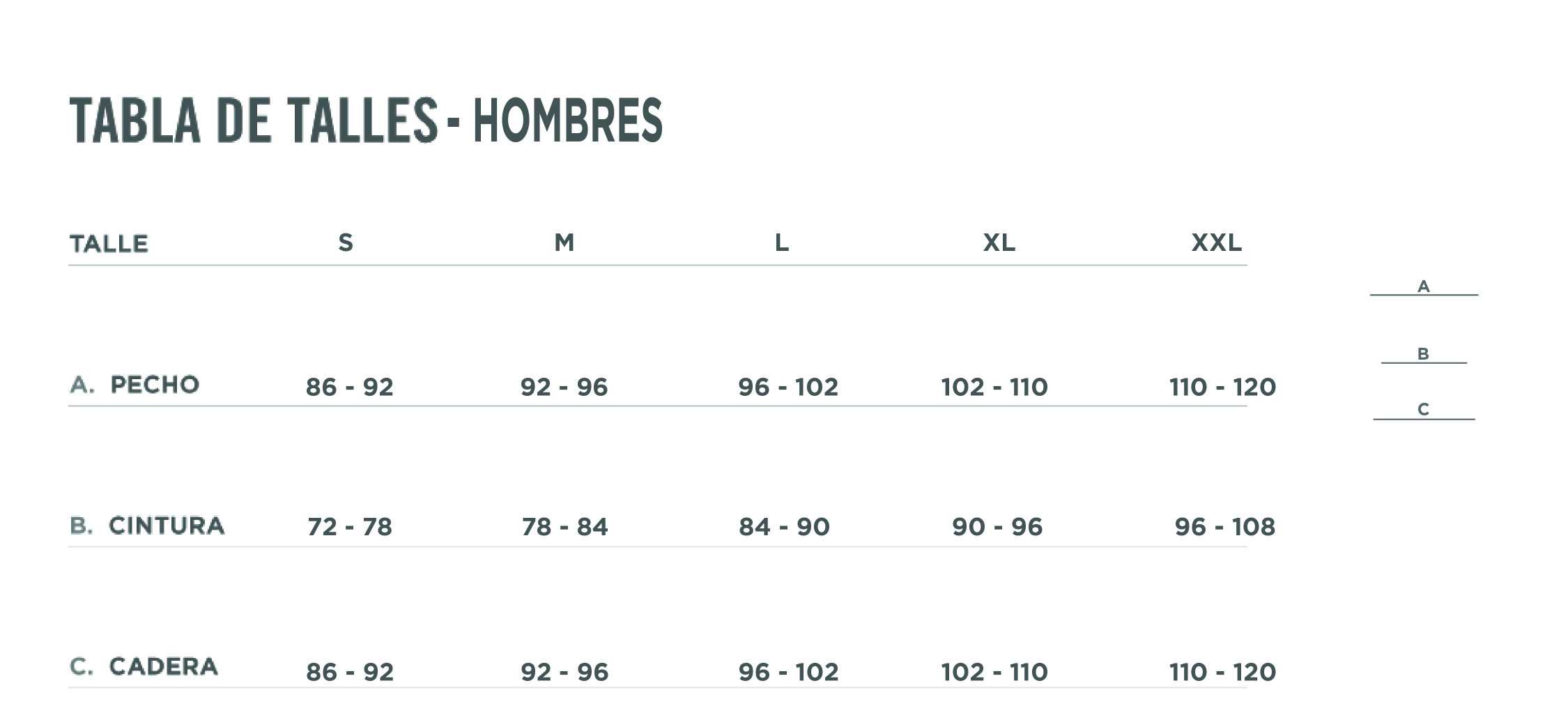The height and width of the screenshot is (713, 1568).
Task: Select the XXL size column header
Action: click(x=1216, y=243)
